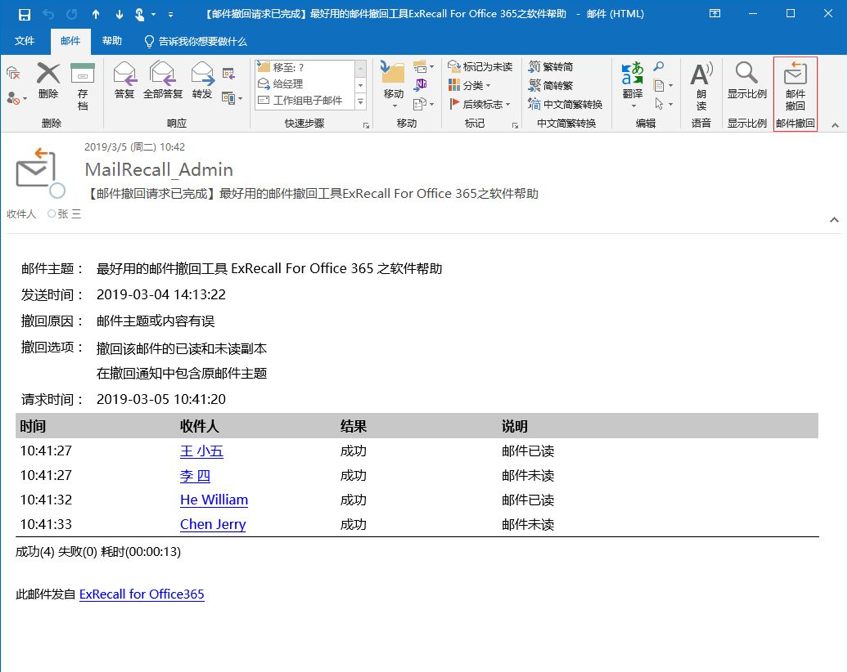
Task: Reply to the email with 答复
Action: tap(124, 81)
